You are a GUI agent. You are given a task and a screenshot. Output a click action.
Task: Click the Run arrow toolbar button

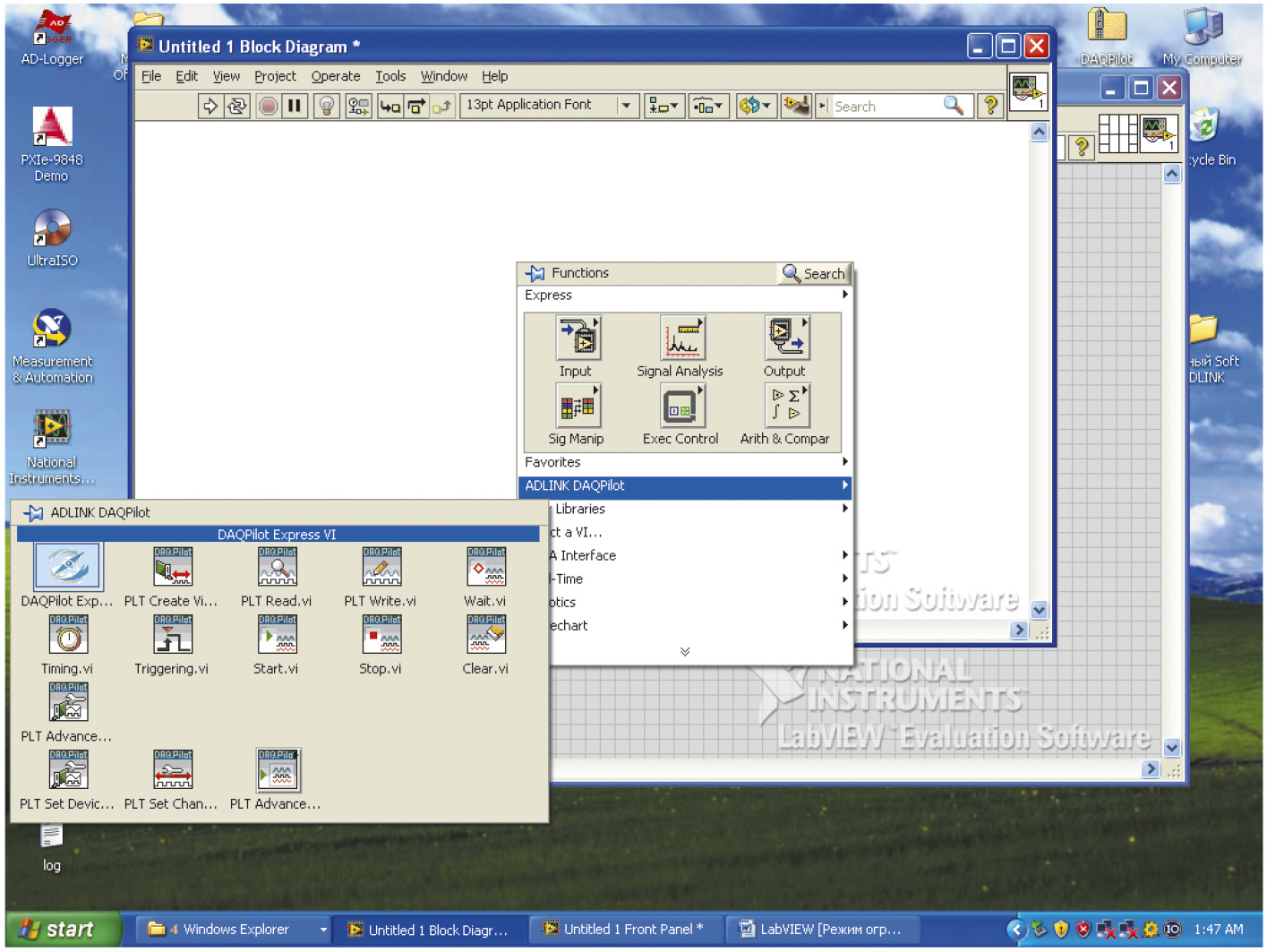click(x=210, y=107)
